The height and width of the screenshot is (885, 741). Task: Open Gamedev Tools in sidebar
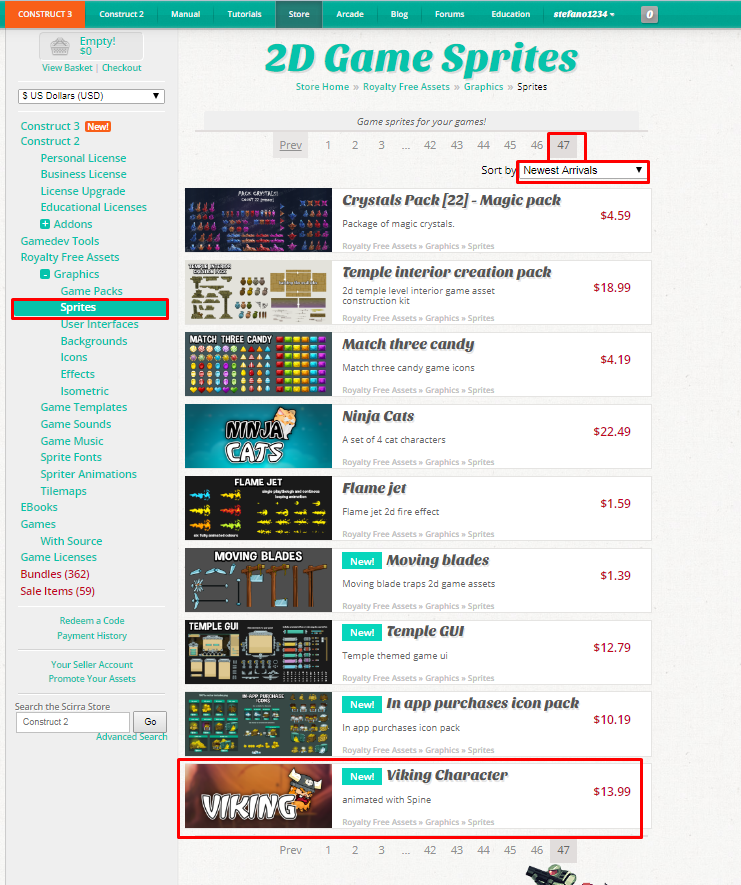pyautogui.click(x=60, y=241)
